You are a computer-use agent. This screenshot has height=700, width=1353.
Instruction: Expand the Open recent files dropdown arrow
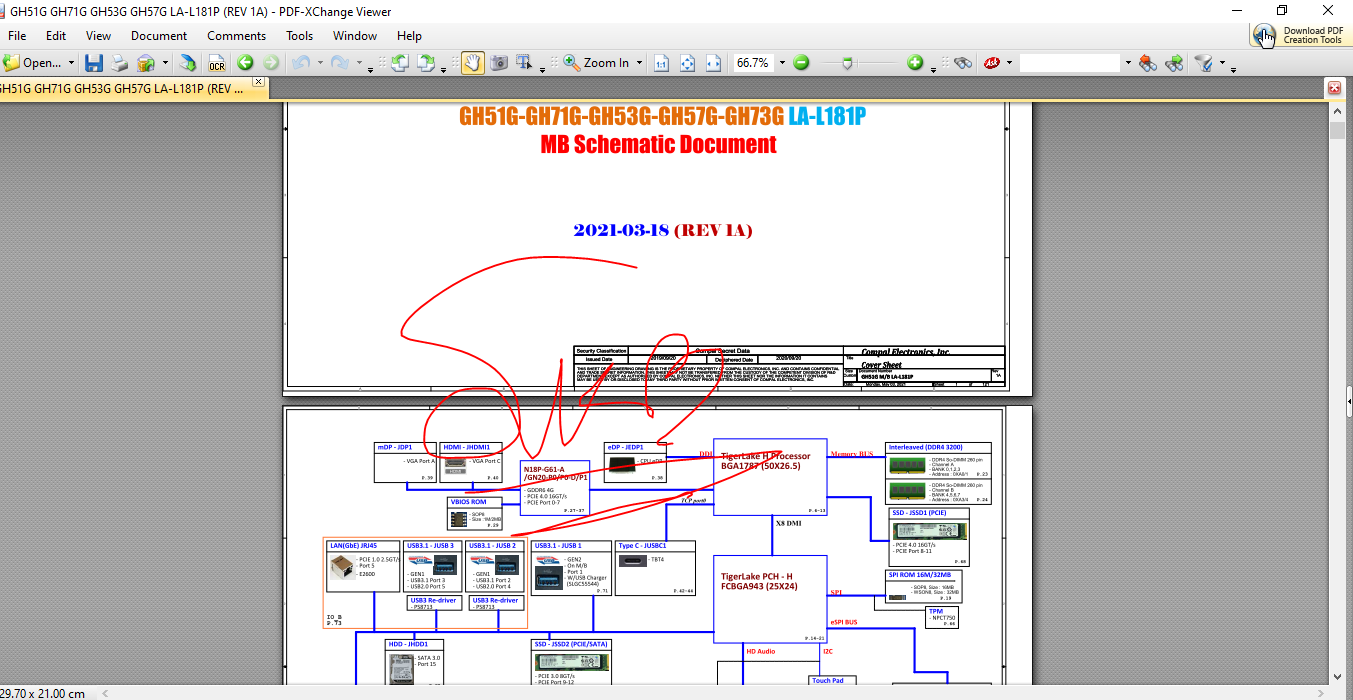pyautogui.click(x=71, y=63)
